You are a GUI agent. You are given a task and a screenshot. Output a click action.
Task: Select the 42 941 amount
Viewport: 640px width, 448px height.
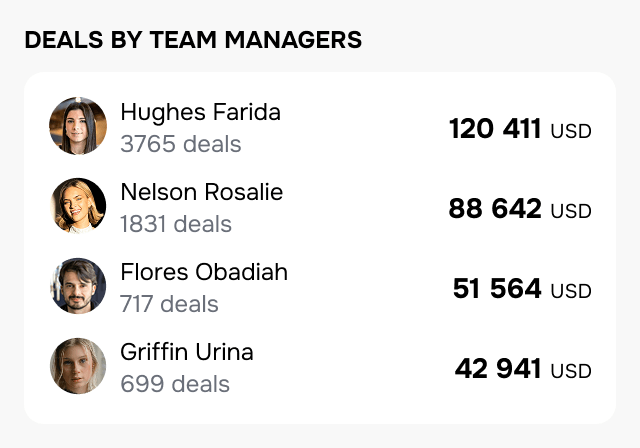tap(498, 369)
